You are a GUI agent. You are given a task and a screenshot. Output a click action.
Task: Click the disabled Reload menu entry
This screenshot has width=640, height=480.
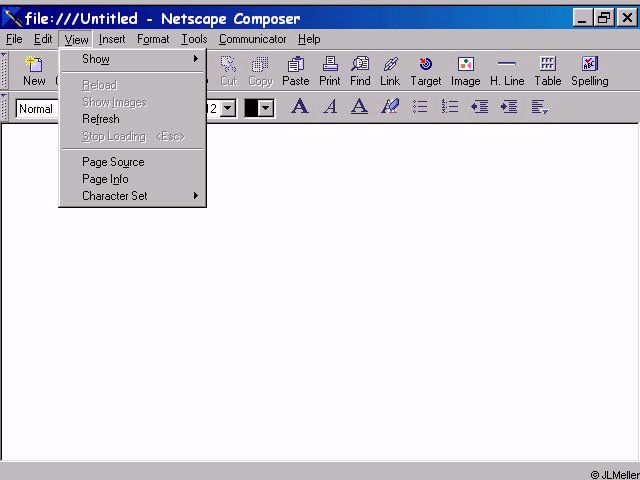[132, 85]
